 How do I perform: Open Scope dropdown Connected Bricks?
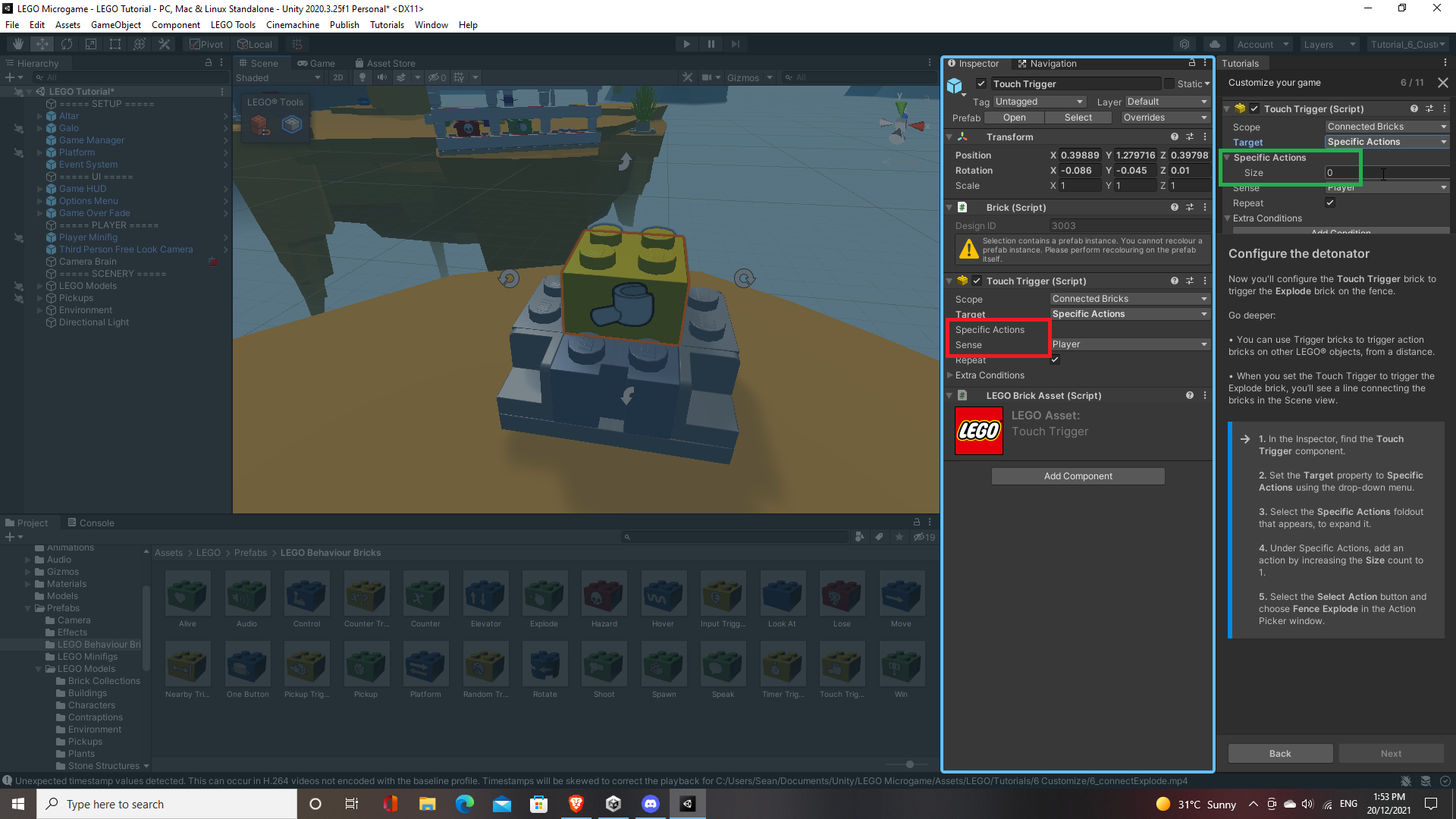pyautogui.click(x=1130, y=299)
